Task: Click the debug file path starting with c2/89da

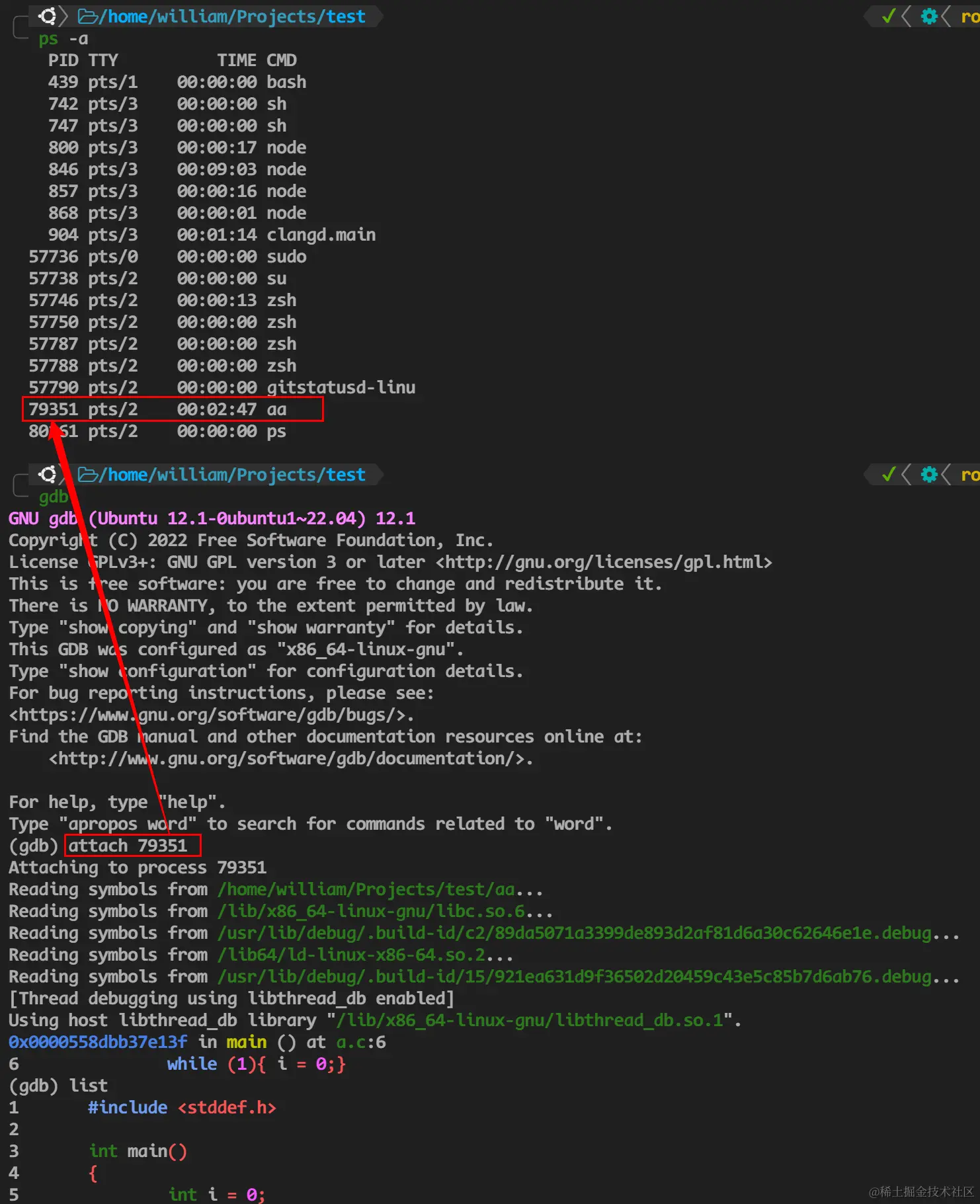Action: click(x=575, y=933)
